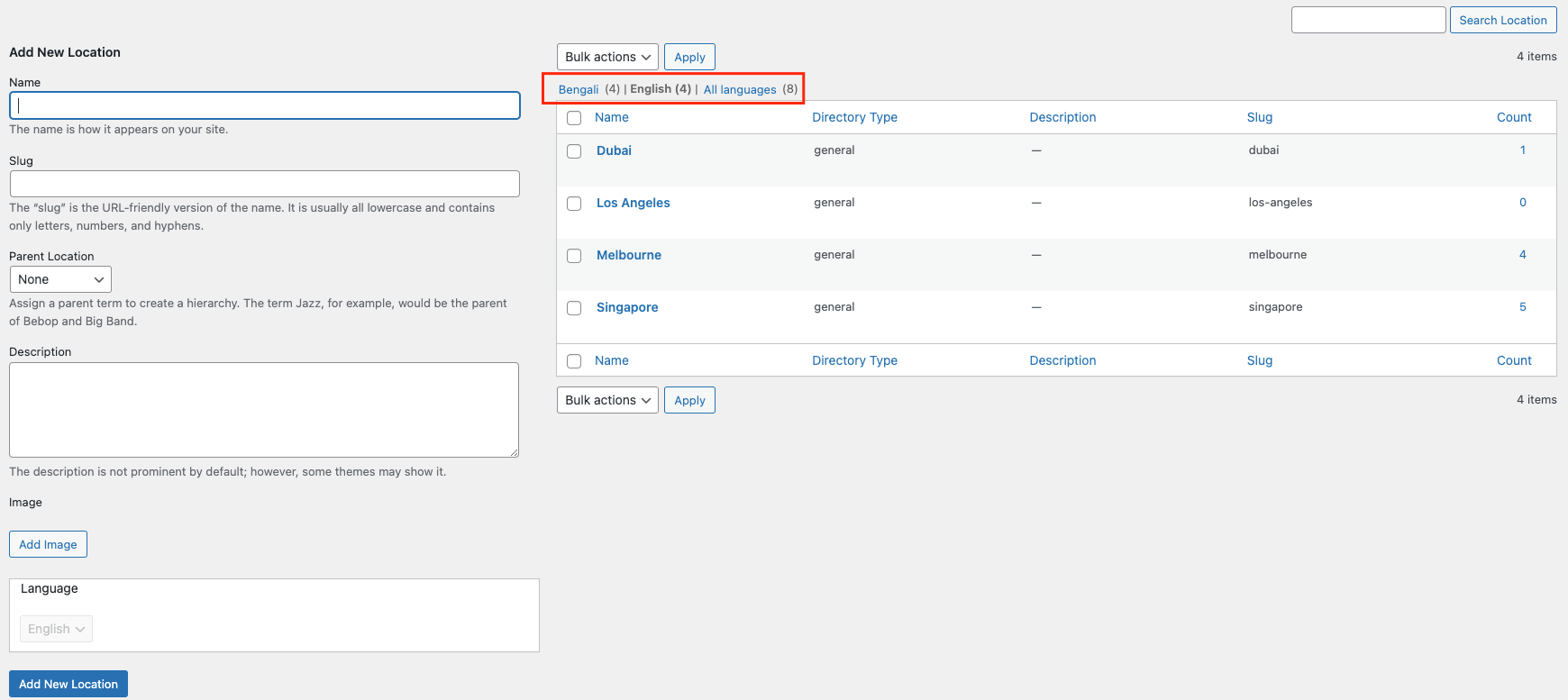Viewport: 1568px width, 700px height.
Task: Click the top Apply button
Action: coord(689,57)
